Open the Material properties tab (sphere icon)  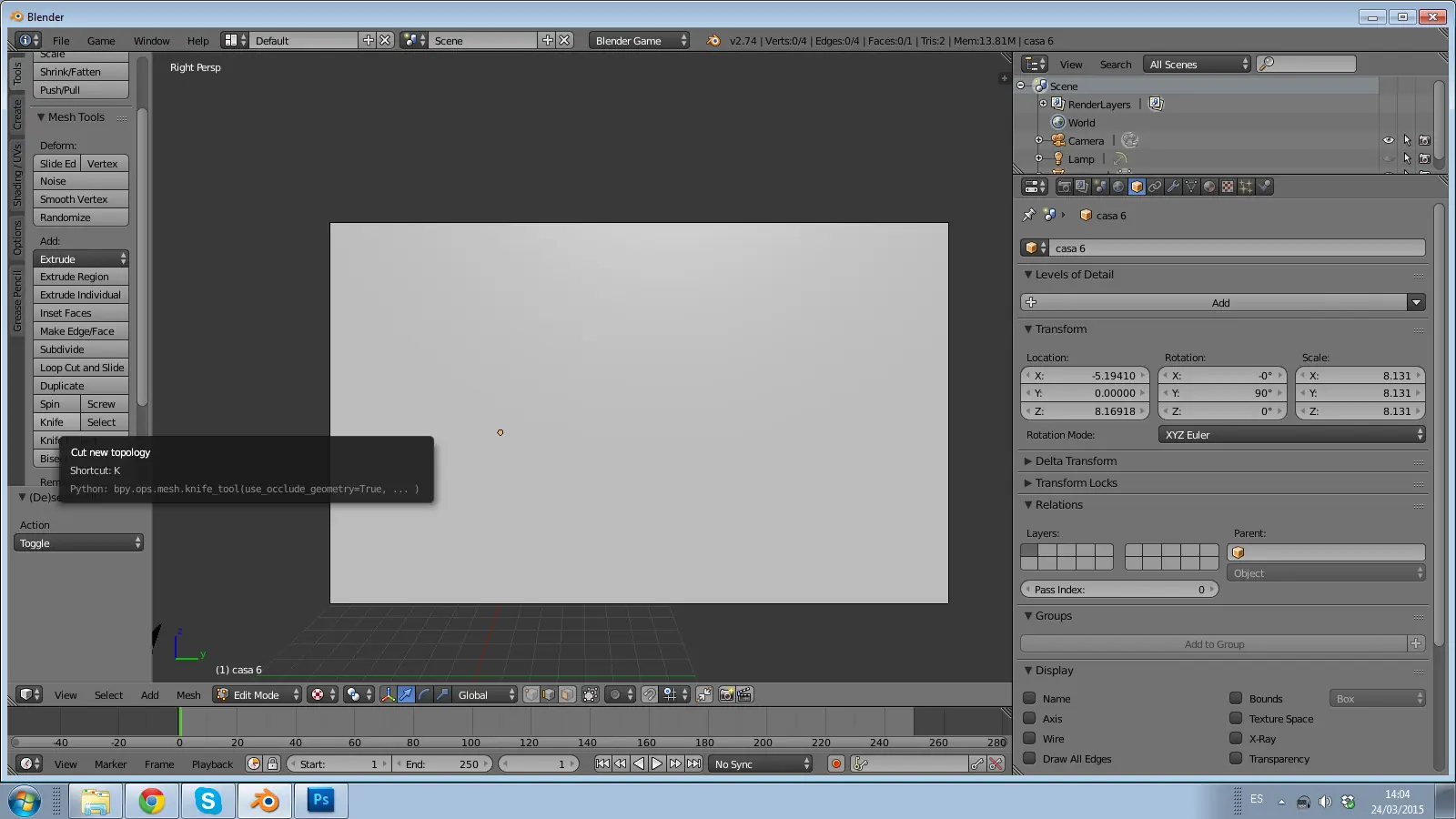pos(1209,187)
